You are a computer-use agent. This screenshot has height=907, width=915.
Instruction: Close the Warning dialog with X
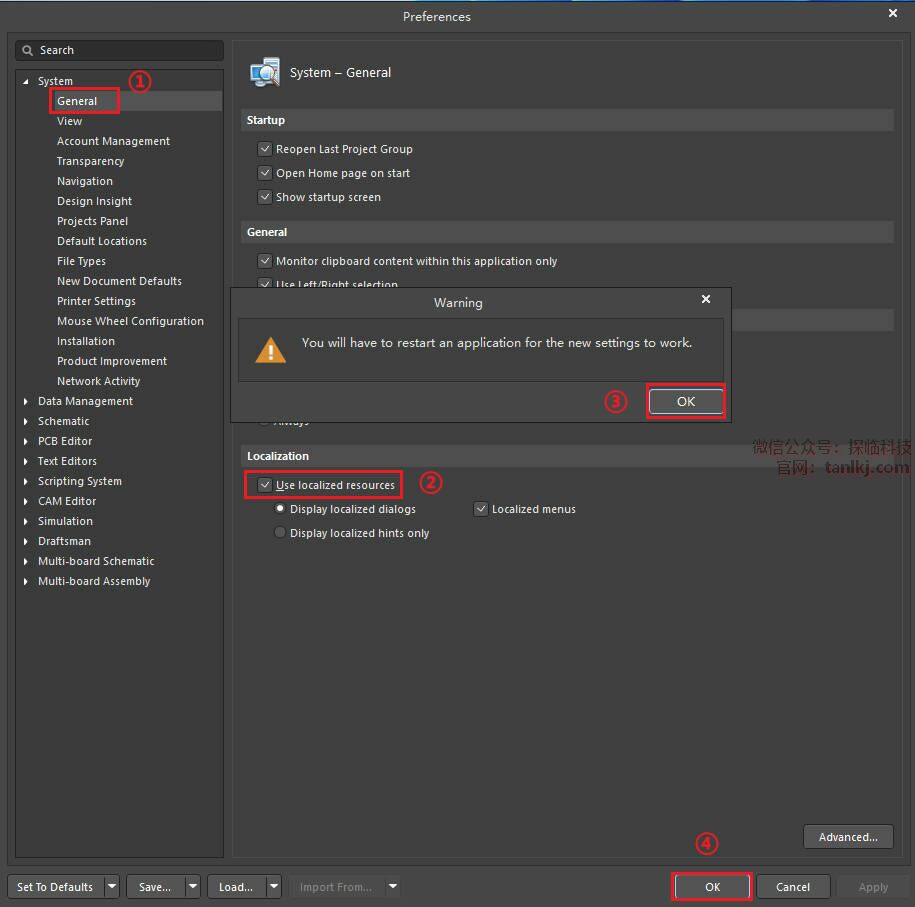pyautogui.click(x=706, y=299)
